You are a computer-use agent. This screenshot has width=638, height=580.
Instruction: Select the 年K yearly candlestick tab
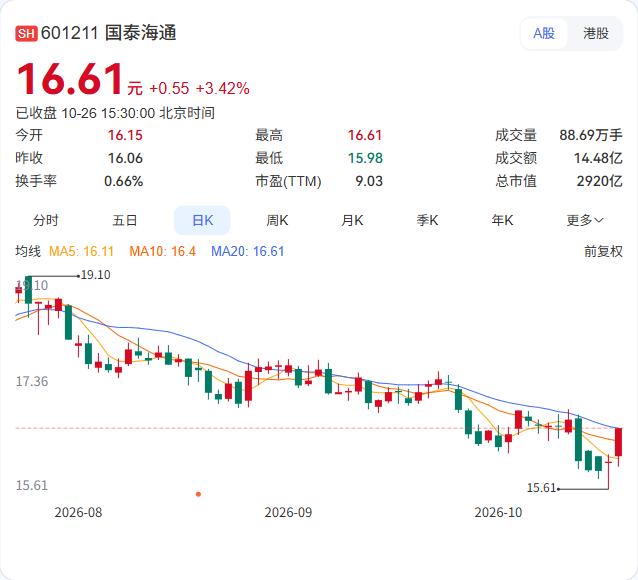[x=502, y=220]
